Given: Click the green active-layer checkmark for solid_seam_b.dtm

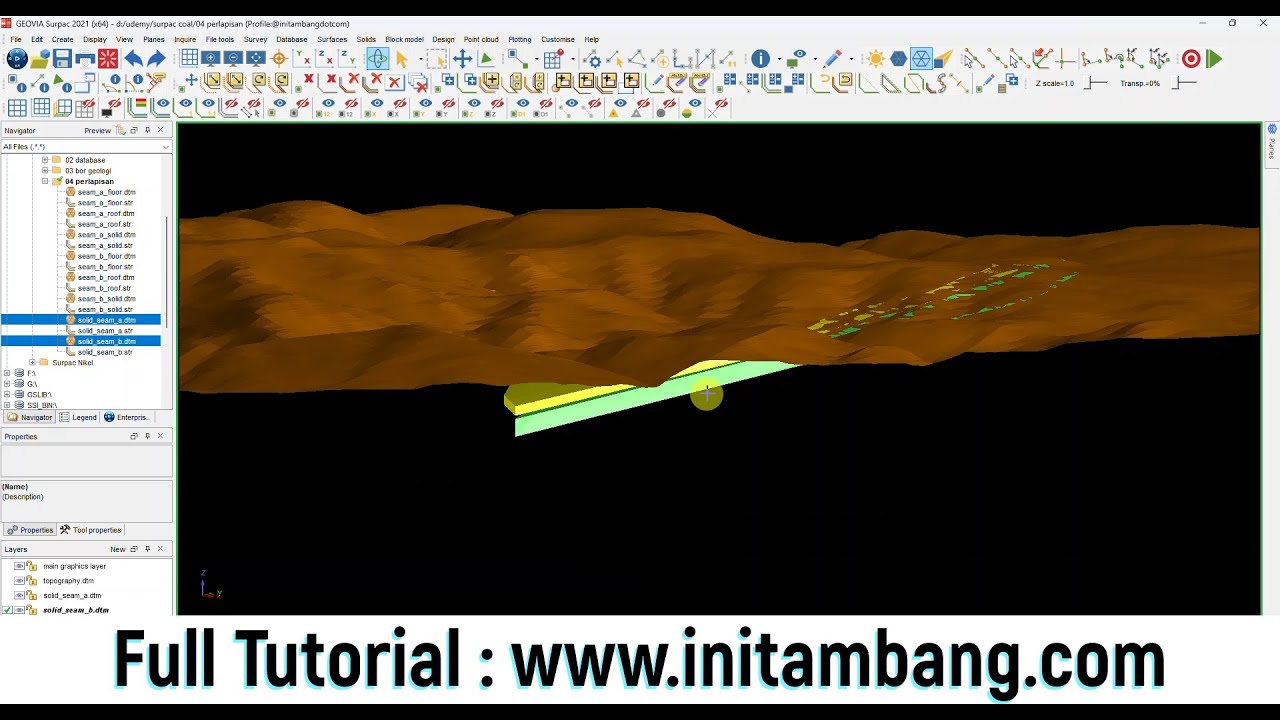Looking at the screenshot, I should 8,610.
